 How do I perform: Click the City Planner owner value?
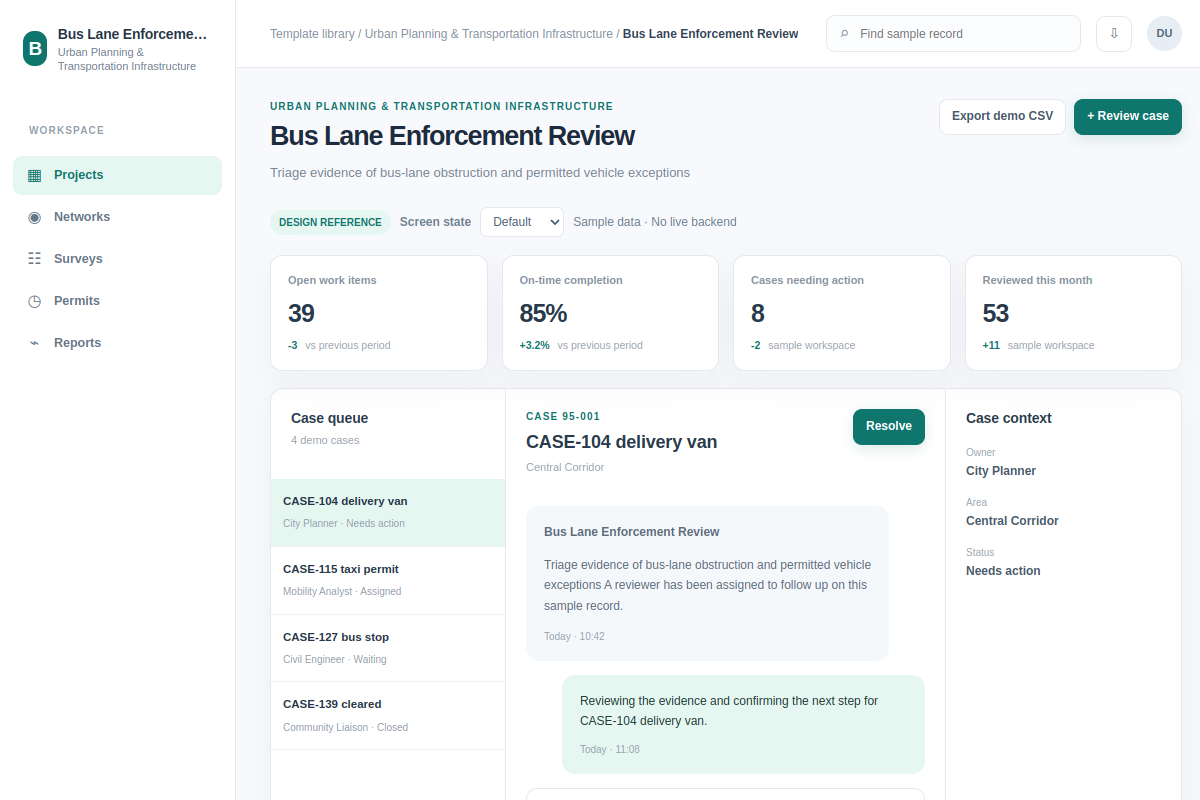click(x=1001, y=471)
